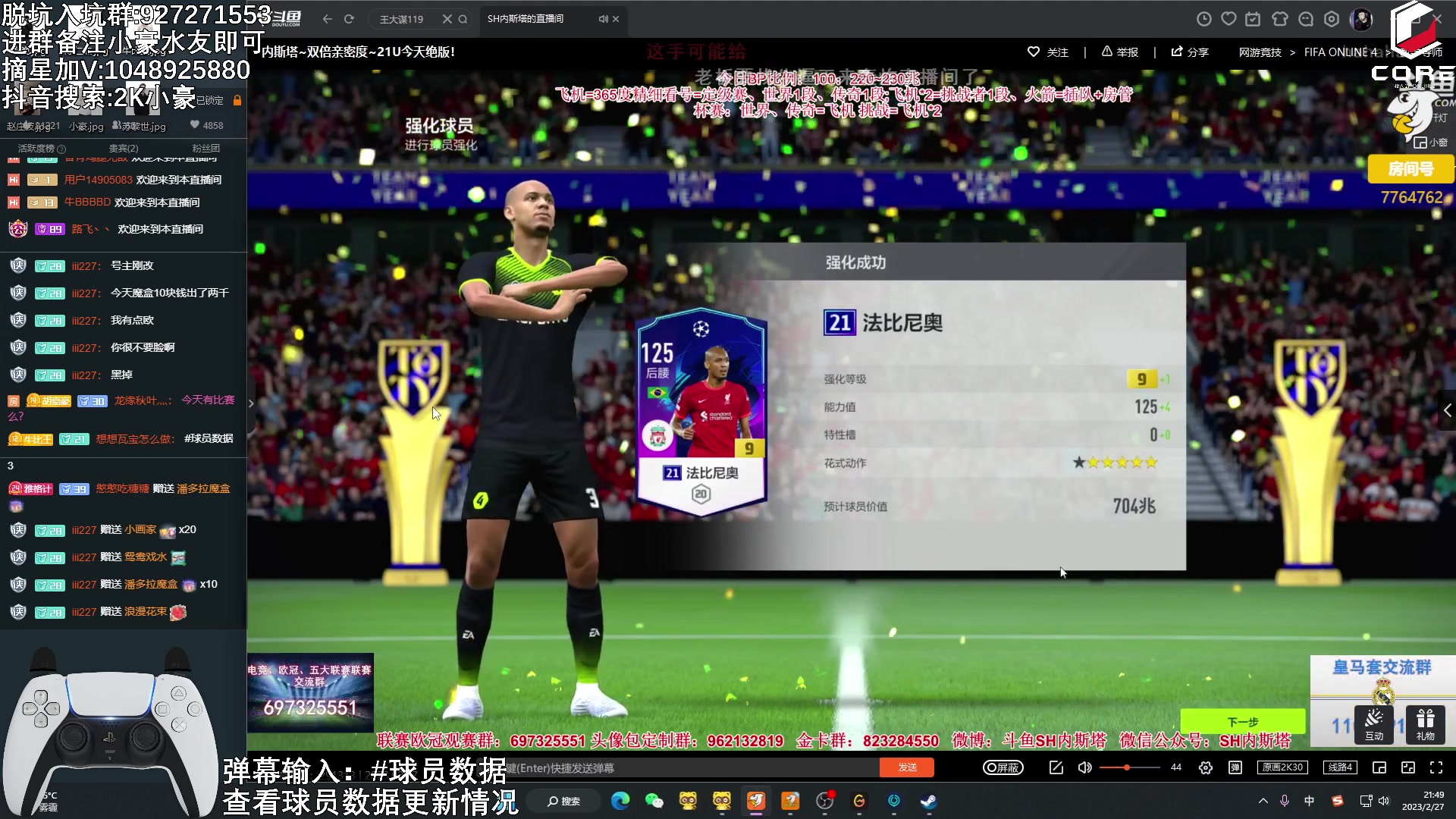The height and width of the screenshot is (819, 1456).
Task: Switch to the 粉丝团 tab
Action: [x=206, y=149]
